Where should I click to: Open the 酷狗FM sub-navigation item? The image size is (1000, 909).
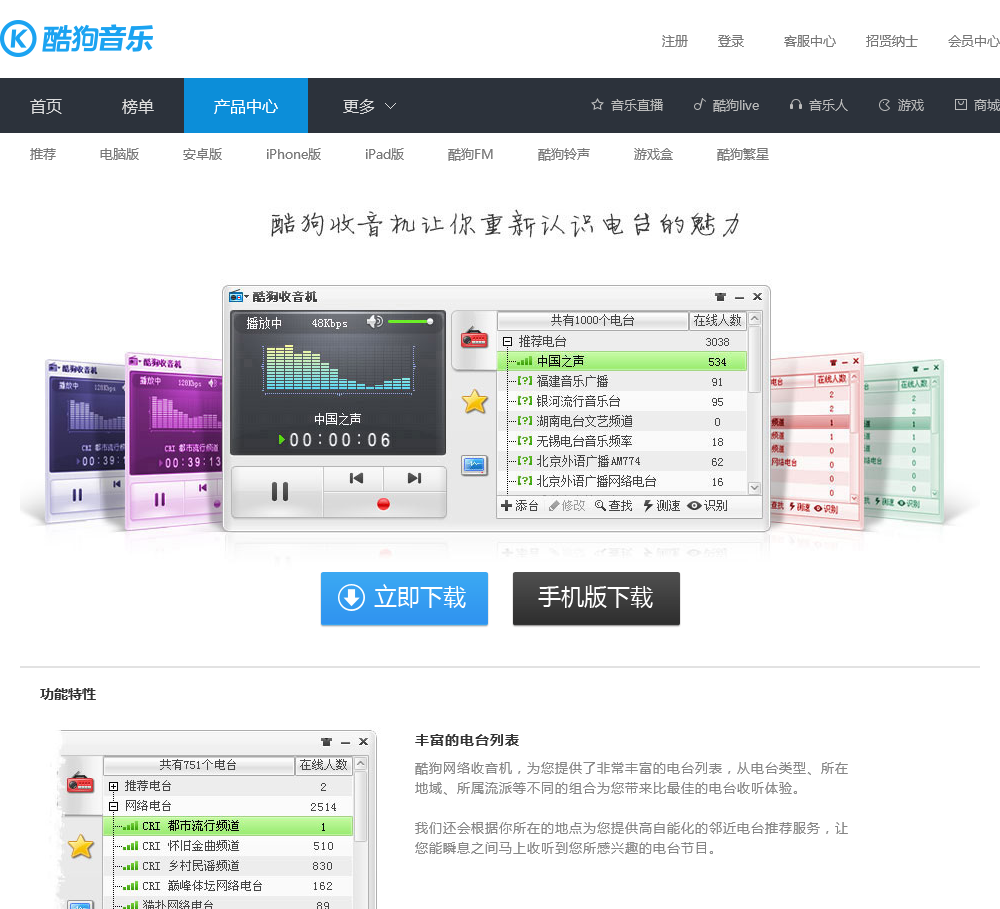[x=471, y=154]
